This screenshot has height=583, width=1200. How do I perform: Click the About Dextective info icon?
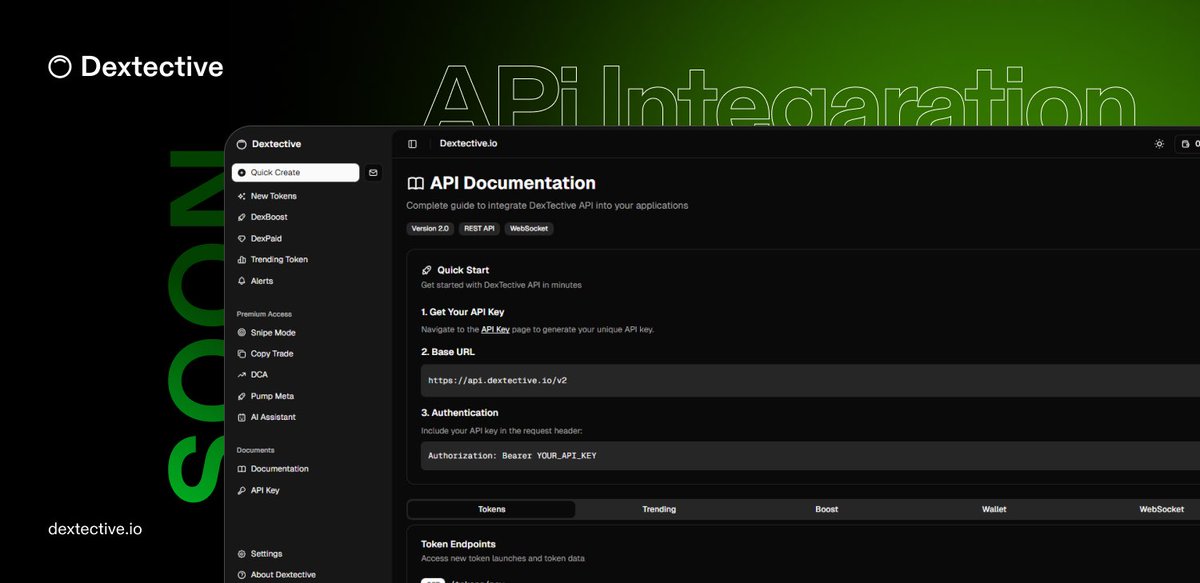[241, 575]
